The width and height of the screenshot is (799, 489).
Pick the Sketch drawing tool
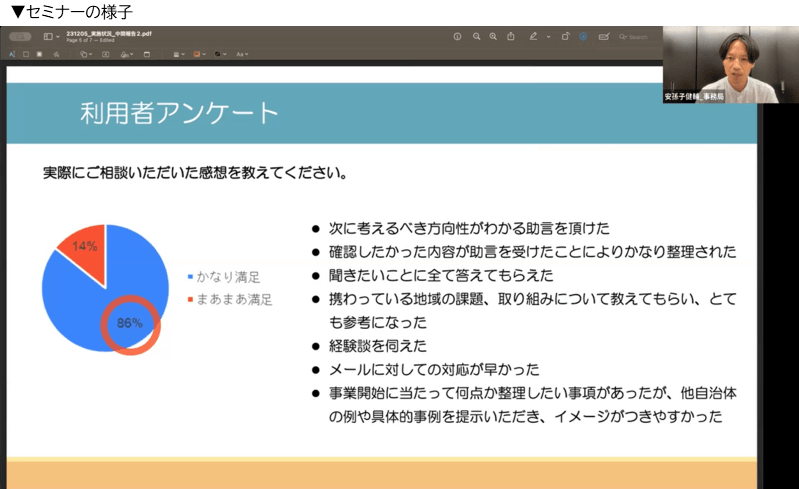point(56,54)
